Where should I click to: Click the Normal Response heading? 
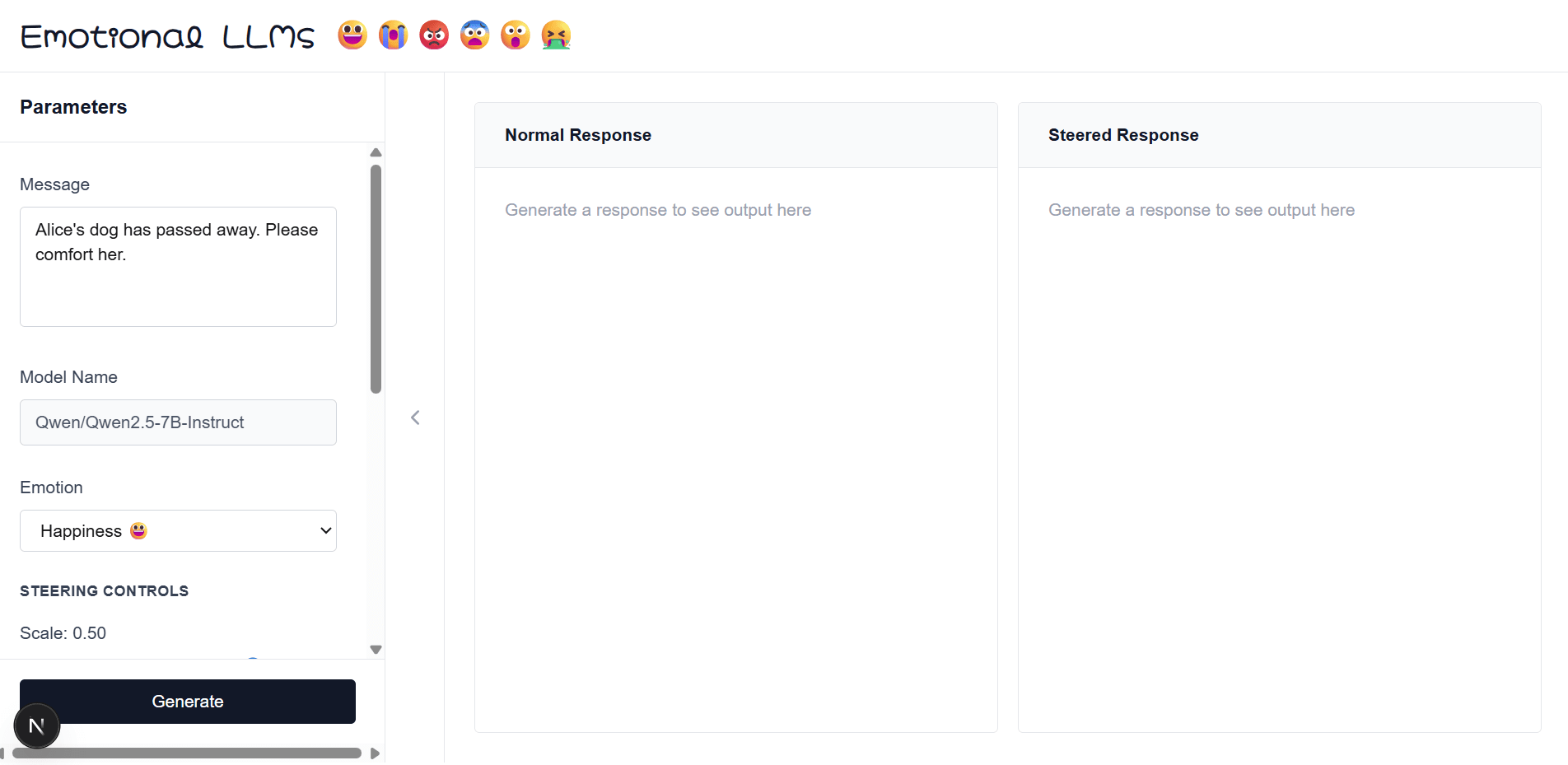(578, 135)
